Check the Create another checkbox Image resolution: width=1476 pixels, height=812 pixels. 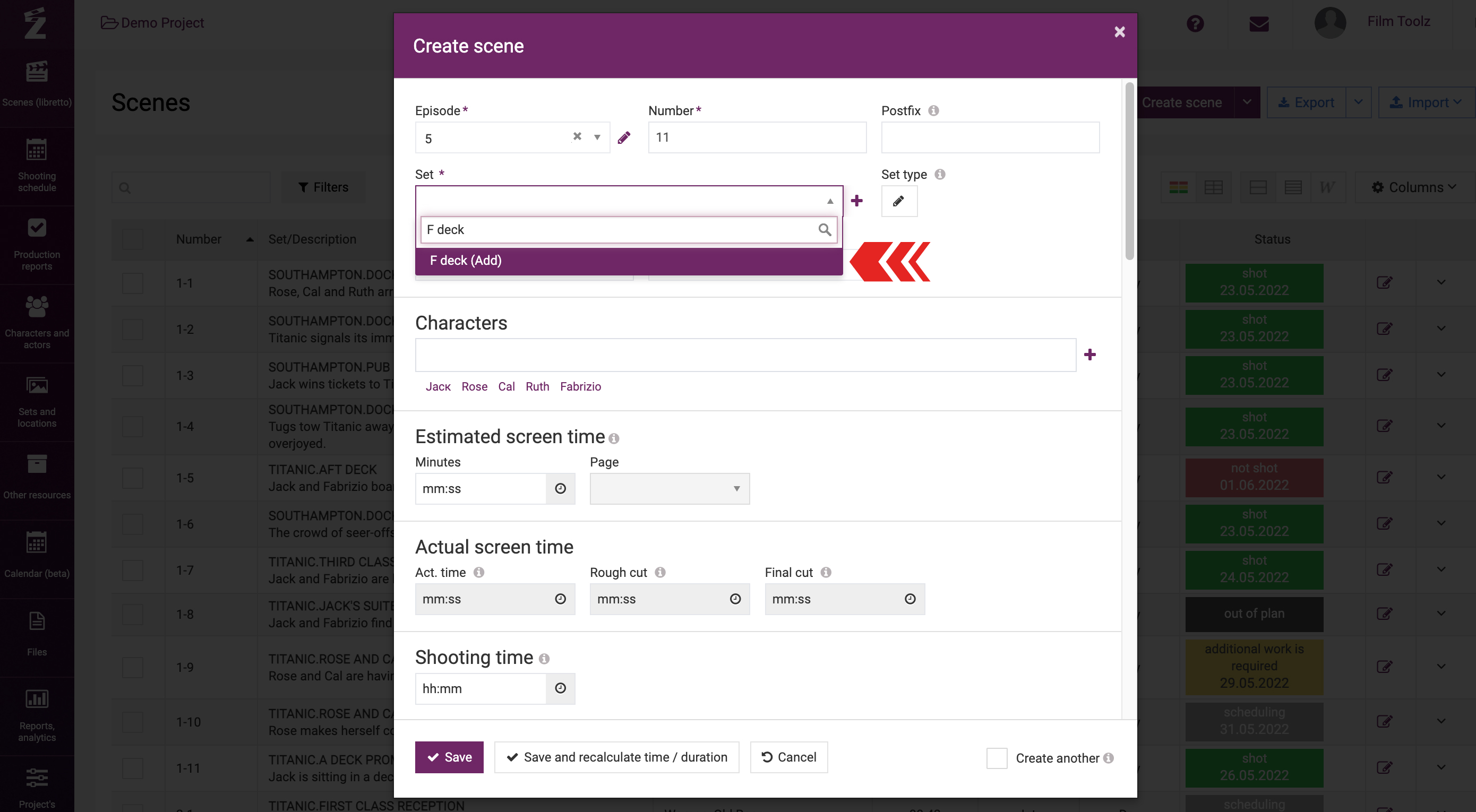(997, 758)
